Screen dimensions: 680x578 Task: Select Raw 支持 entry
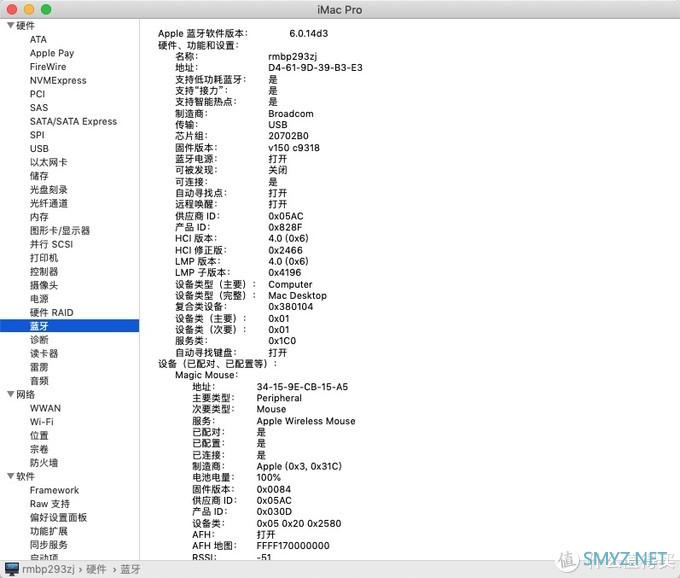[x=50, y=504]
